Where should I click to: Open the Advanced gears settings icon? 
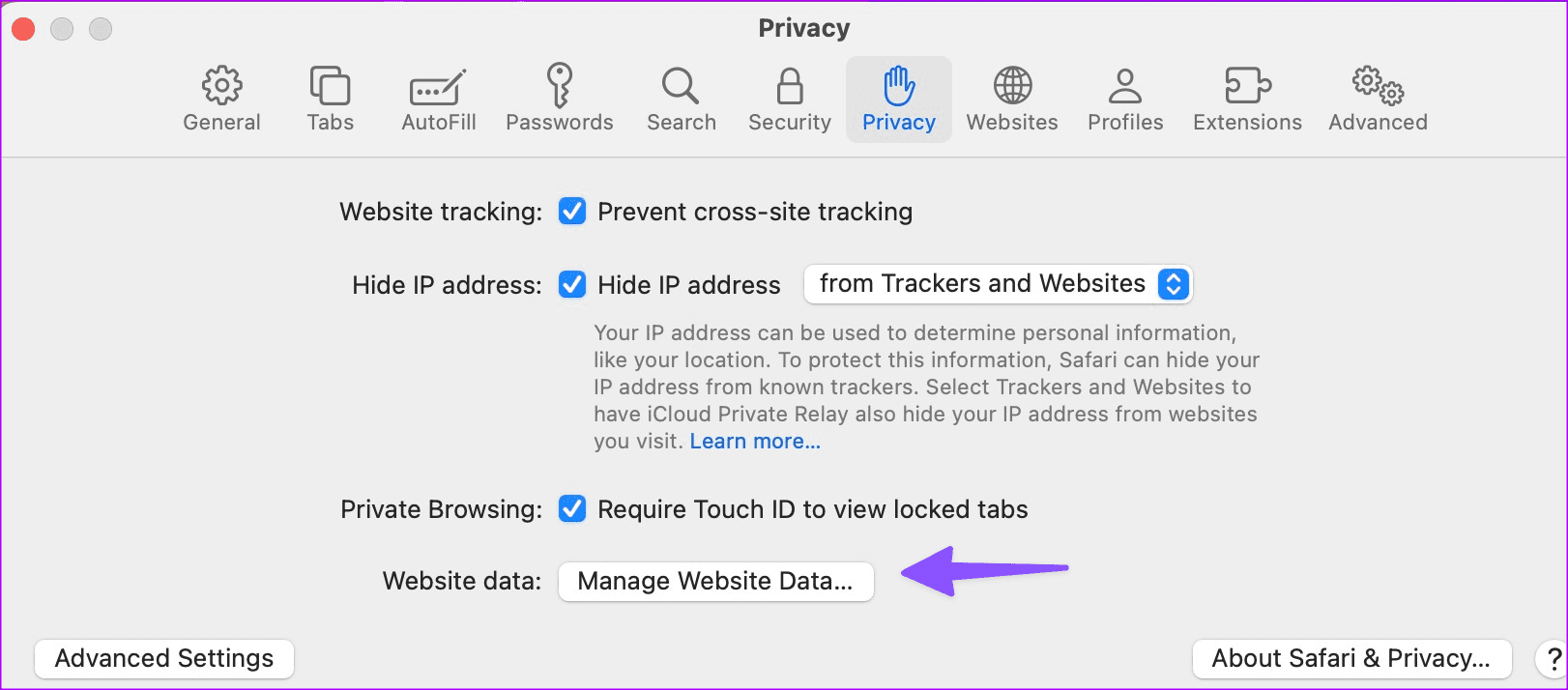coord(1377,97)
